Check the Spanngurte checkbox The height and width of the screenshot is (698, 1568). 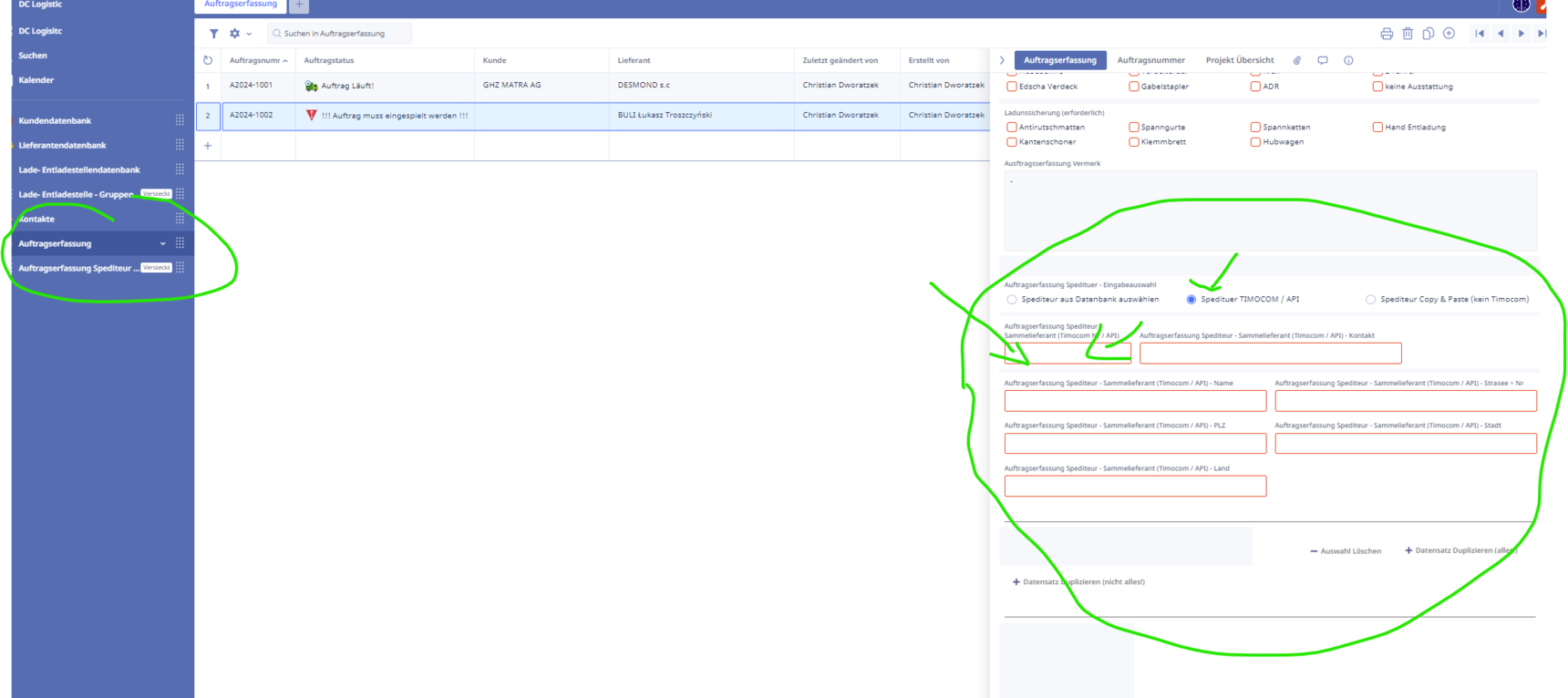click(1133, 128)
